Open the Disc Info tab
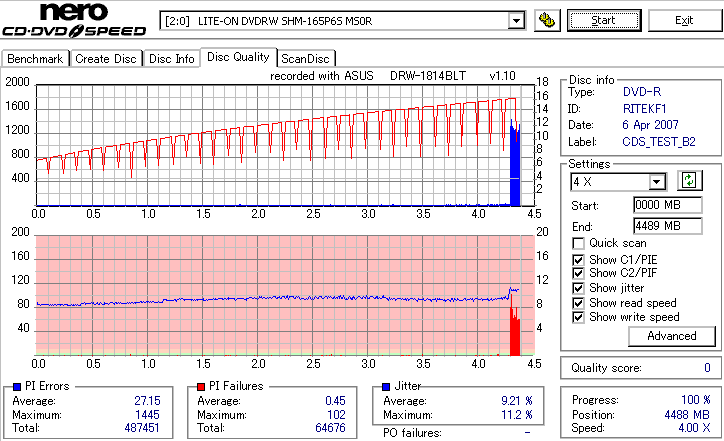This screenshot has width=724, height=441. [x=171, y=59]
